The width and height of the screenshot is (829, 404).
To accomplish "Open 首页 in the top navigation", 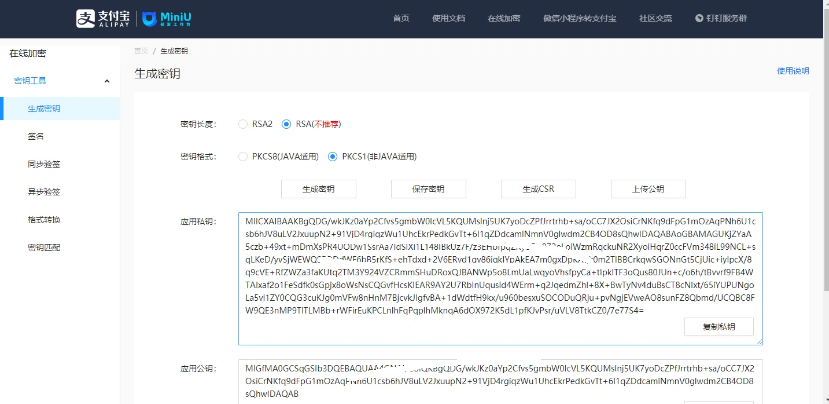I will 401,19.
